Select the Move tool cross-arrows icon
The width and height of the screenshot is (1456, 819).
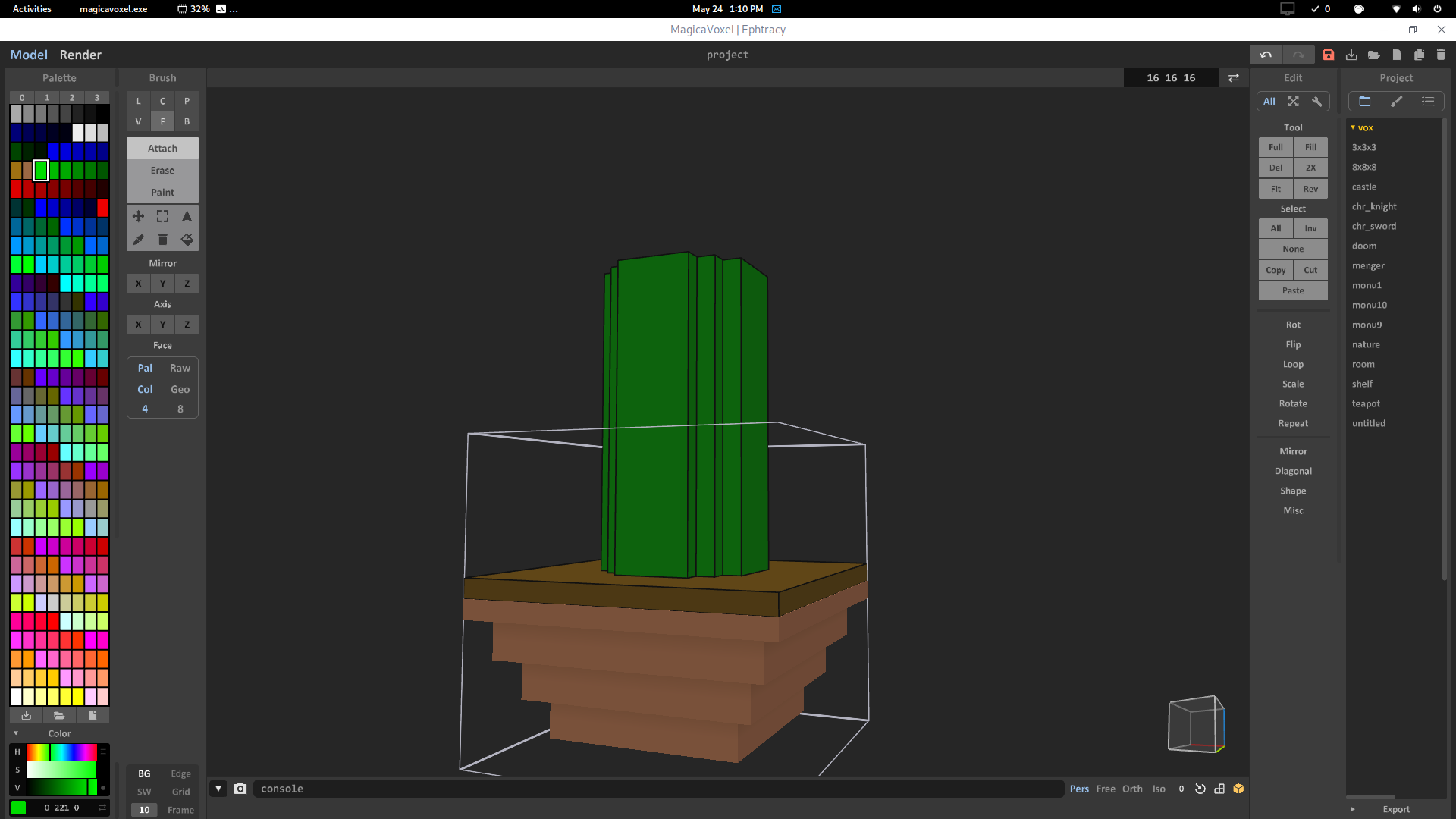pyautogui.click(x=138, y=216)
